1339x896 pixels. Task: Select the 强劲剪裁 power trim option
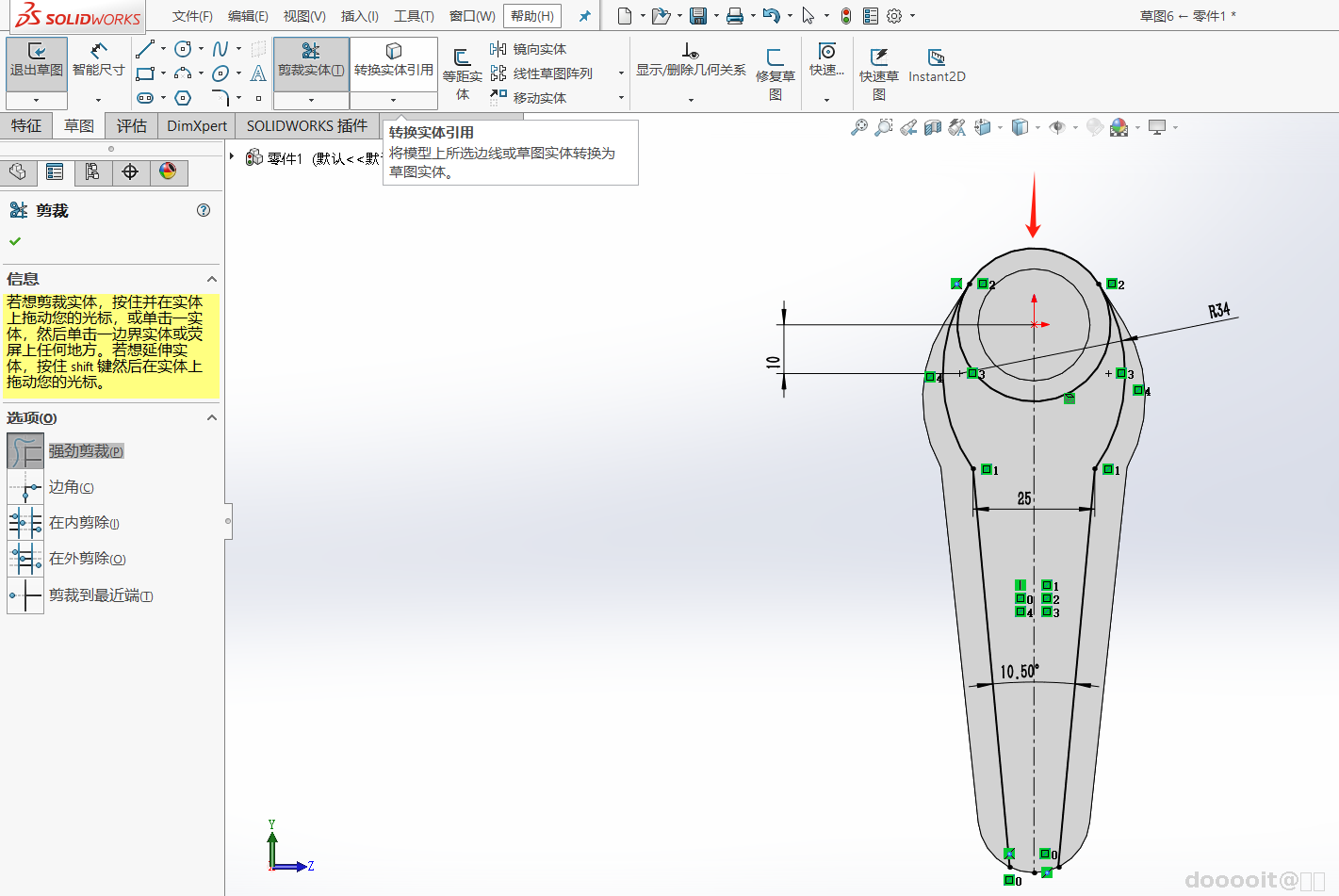tap(25, 451)
